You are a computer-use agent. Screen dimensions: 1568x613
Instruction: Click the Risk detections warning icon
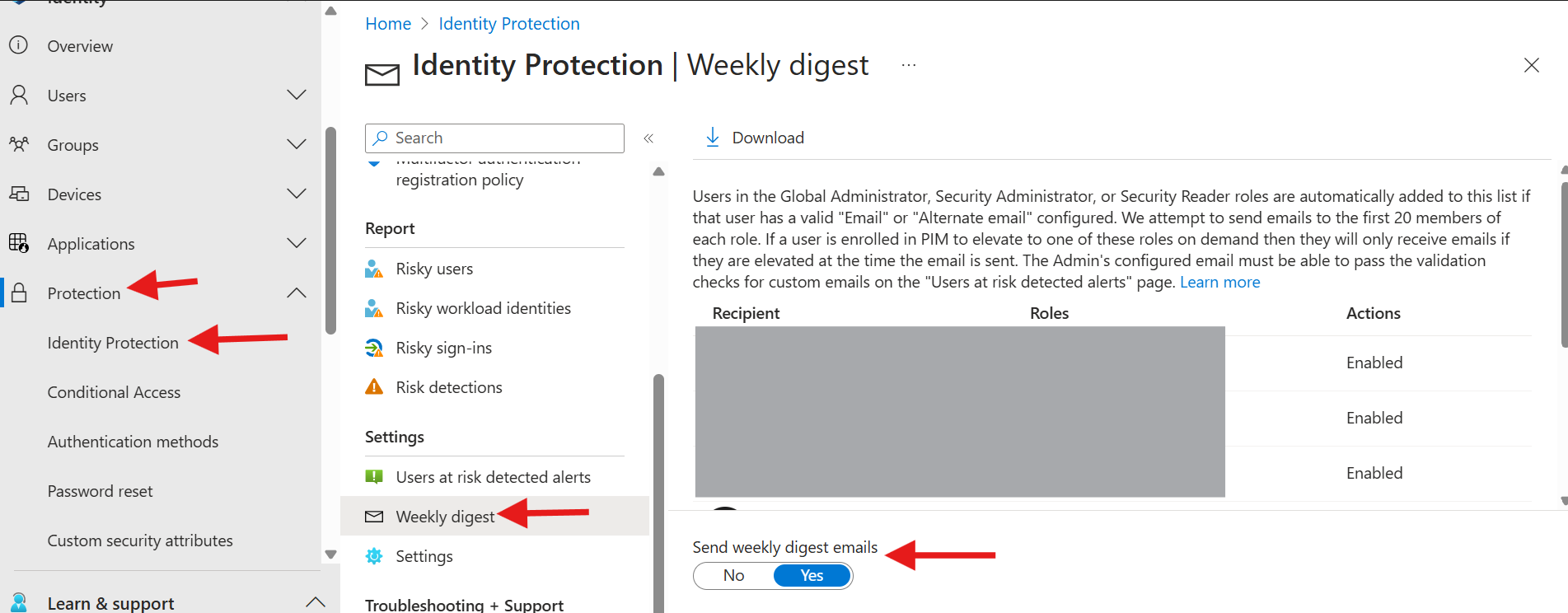[374, 387]
